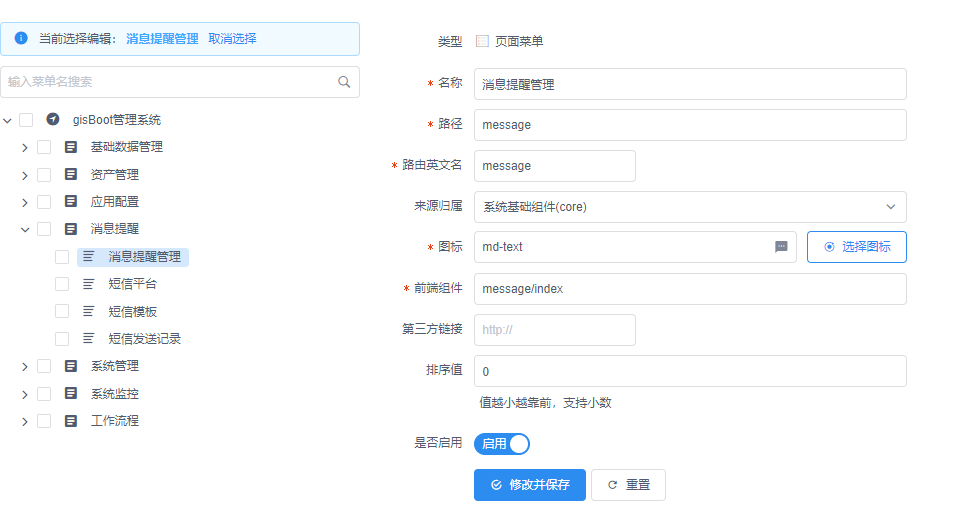The width and height of the screenshot is (958, 514).
Task: Click the search magnifier icon in menu search
Action: (344, 82)
